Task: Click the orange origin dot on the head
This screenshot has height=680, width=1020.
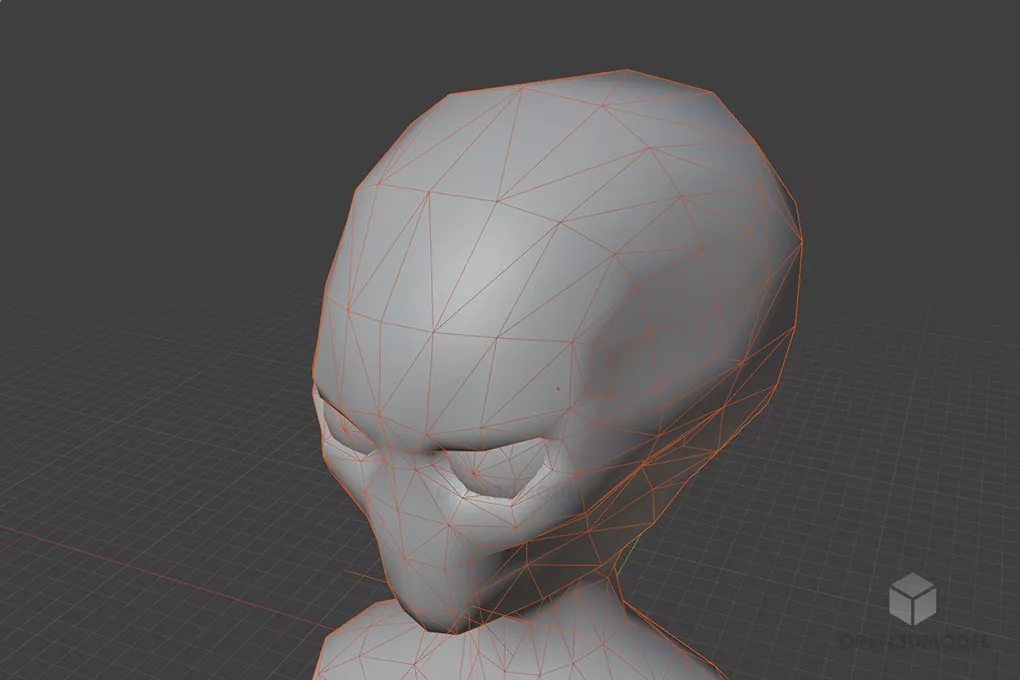Action: 558,389
